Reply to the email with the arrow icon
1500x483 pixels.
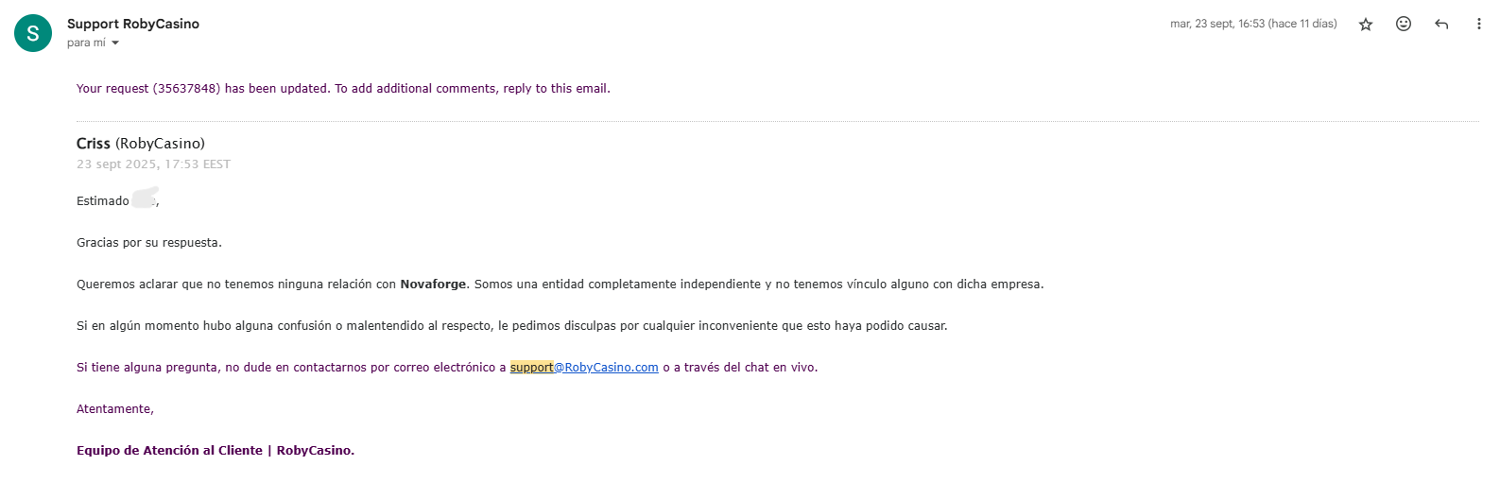1441,24
